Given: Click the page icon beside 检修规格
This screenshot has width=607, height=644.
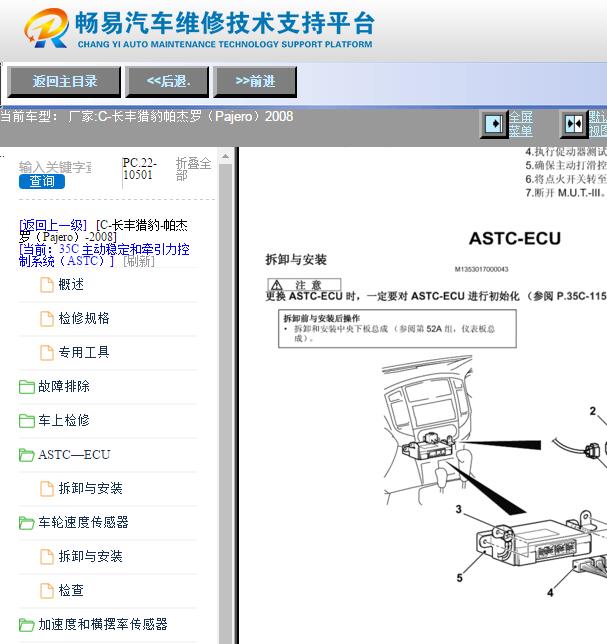Looking at the screenshot, I should pyautogui.click(x=46, y=319).
